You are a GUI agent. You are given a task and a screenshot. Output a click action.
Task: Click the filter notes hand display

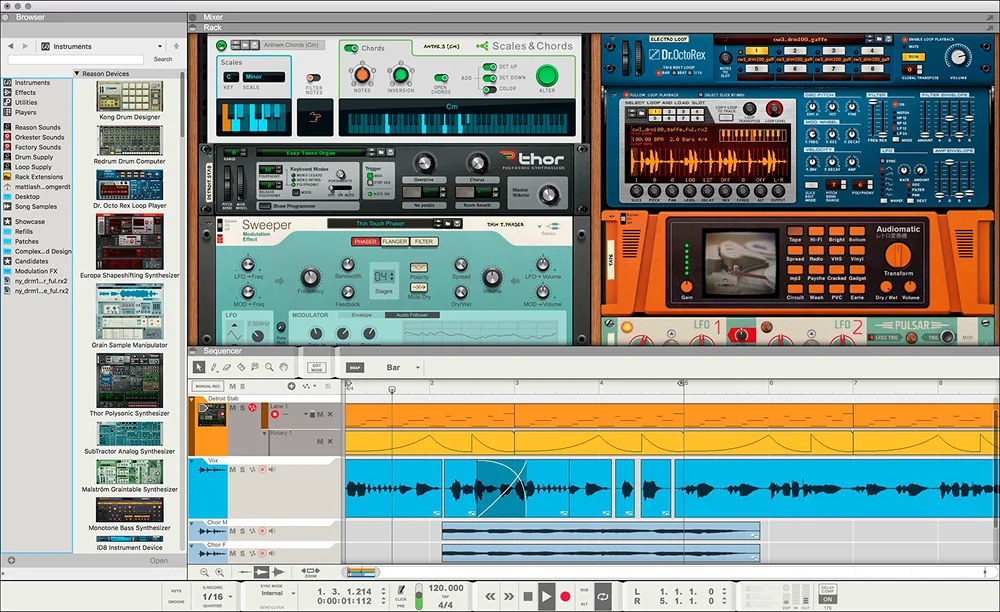[x=314, y=117]
